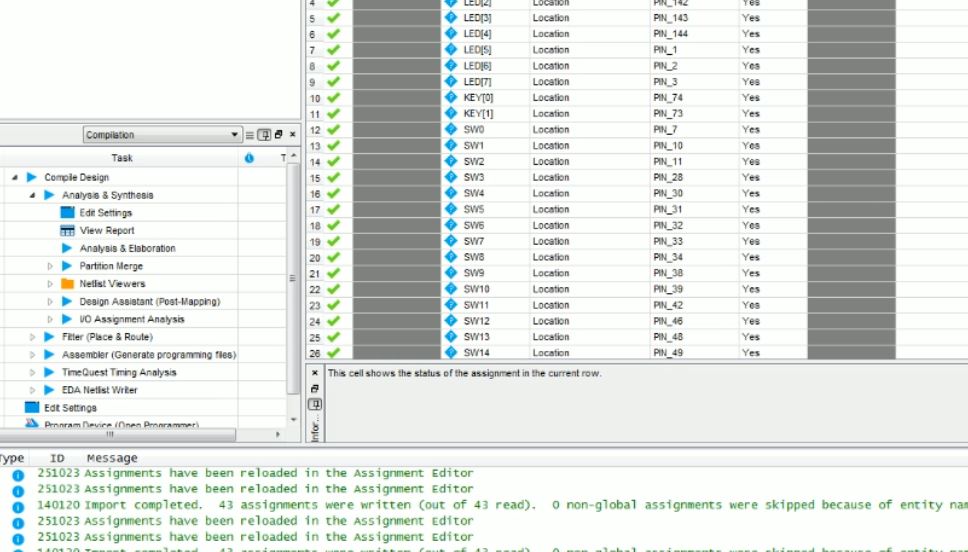This screenshot has width=968, height=552.
Task: Click the Netlist Viewers folder icon
Action: coord(67,284)
